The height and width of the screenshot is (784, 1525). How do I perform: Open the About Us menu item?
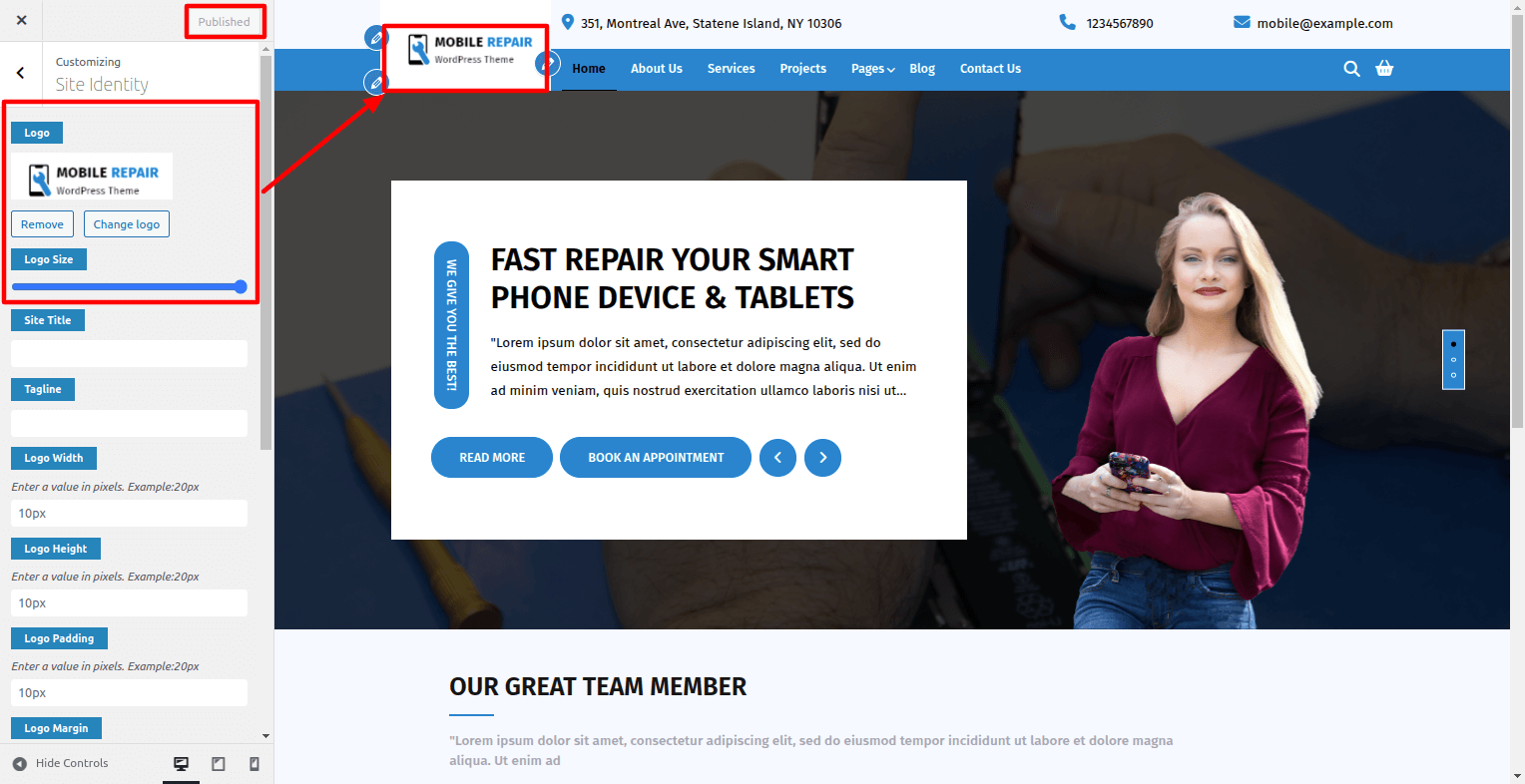point(656,69)
